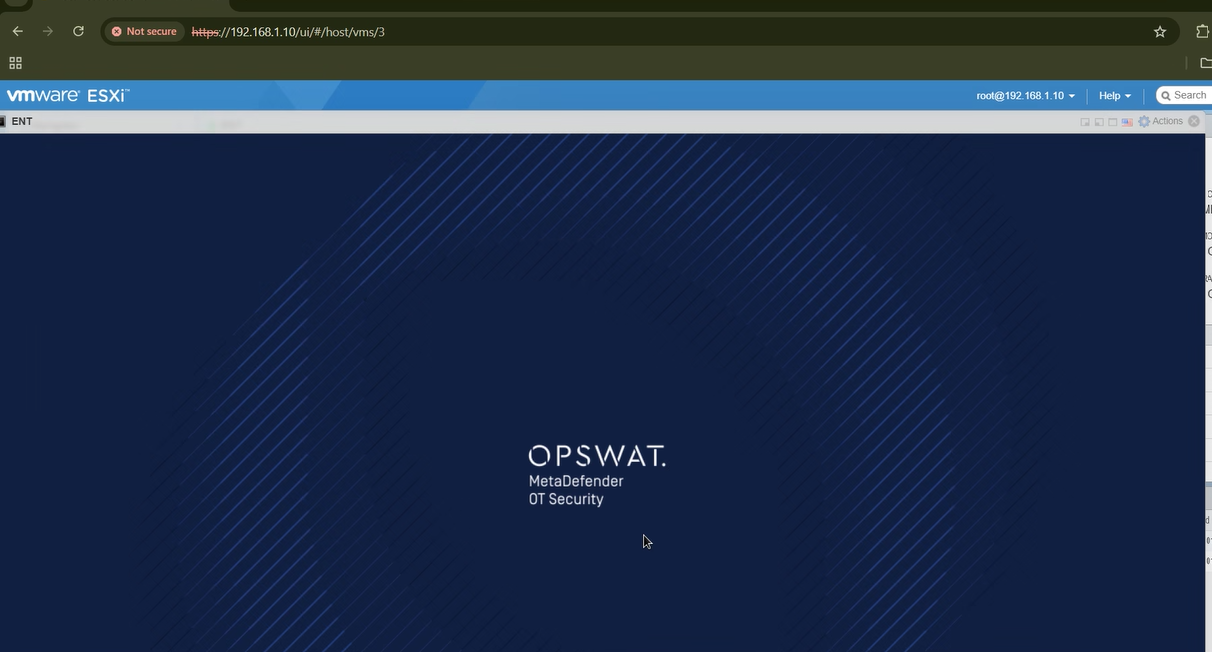Expand the Help menu
Viewport: 1212px width, 652px height.
click(x=1115, y=96)
